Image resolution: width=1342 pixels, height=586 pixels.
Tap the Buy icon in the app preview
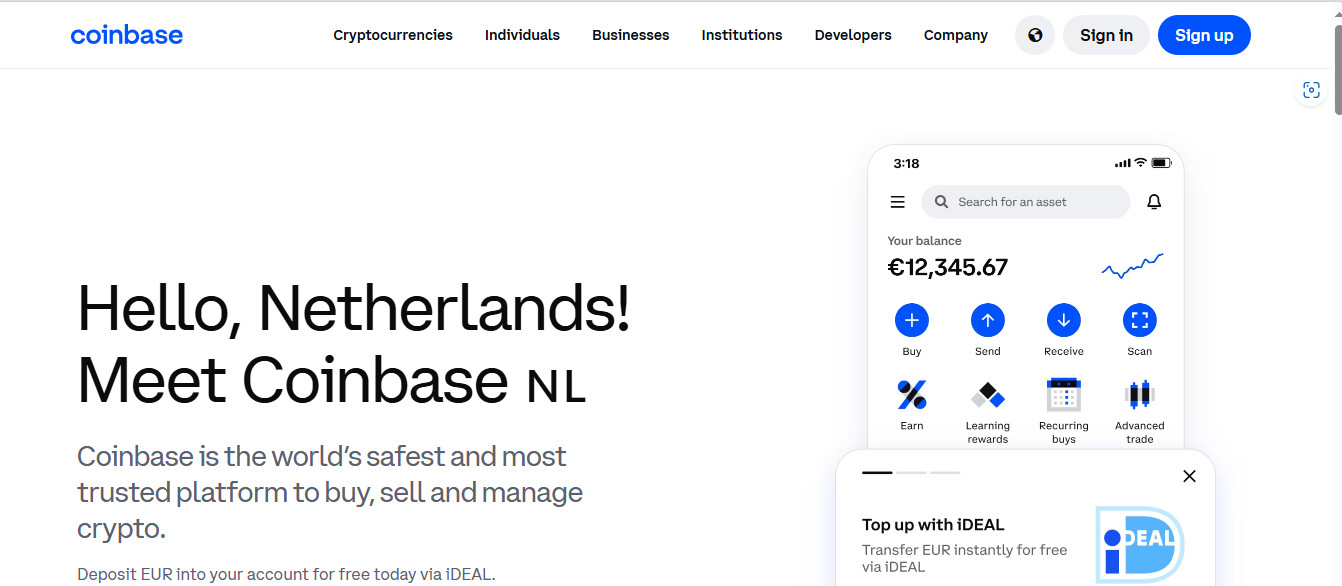(911, 321)
